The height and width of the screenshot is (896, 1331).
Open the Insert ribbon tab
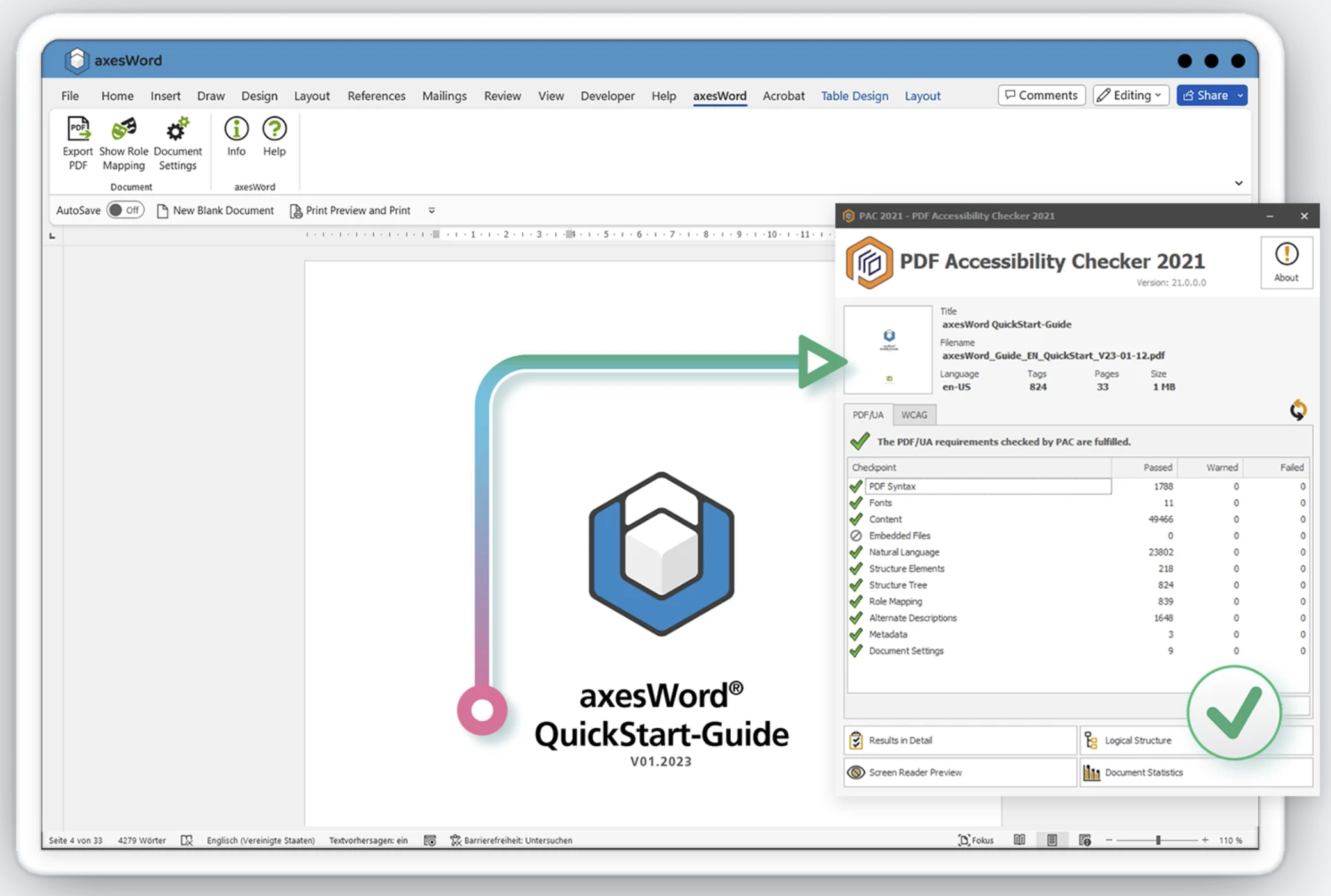165,95
